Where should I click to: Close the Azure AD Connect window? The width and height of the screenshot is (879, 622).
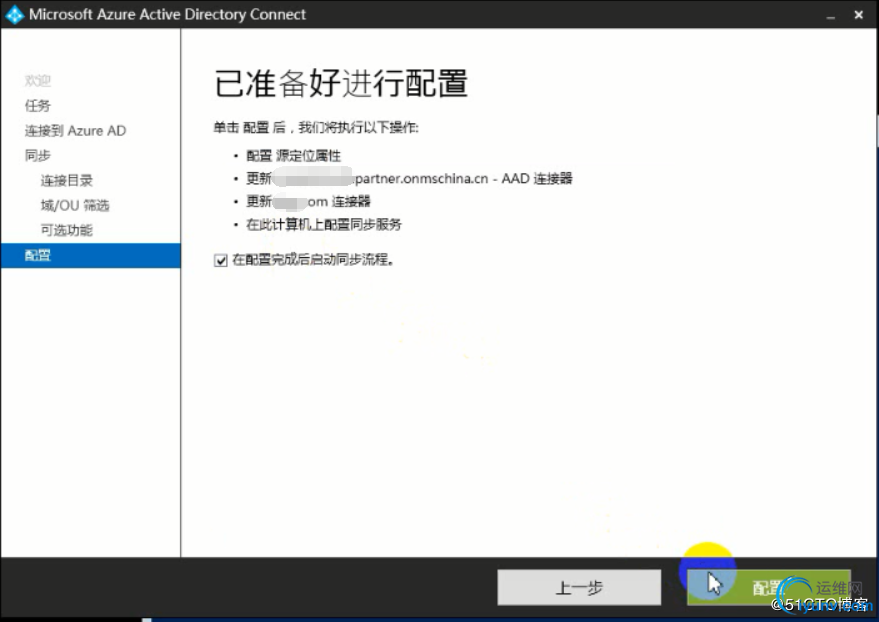pos(858,15)
